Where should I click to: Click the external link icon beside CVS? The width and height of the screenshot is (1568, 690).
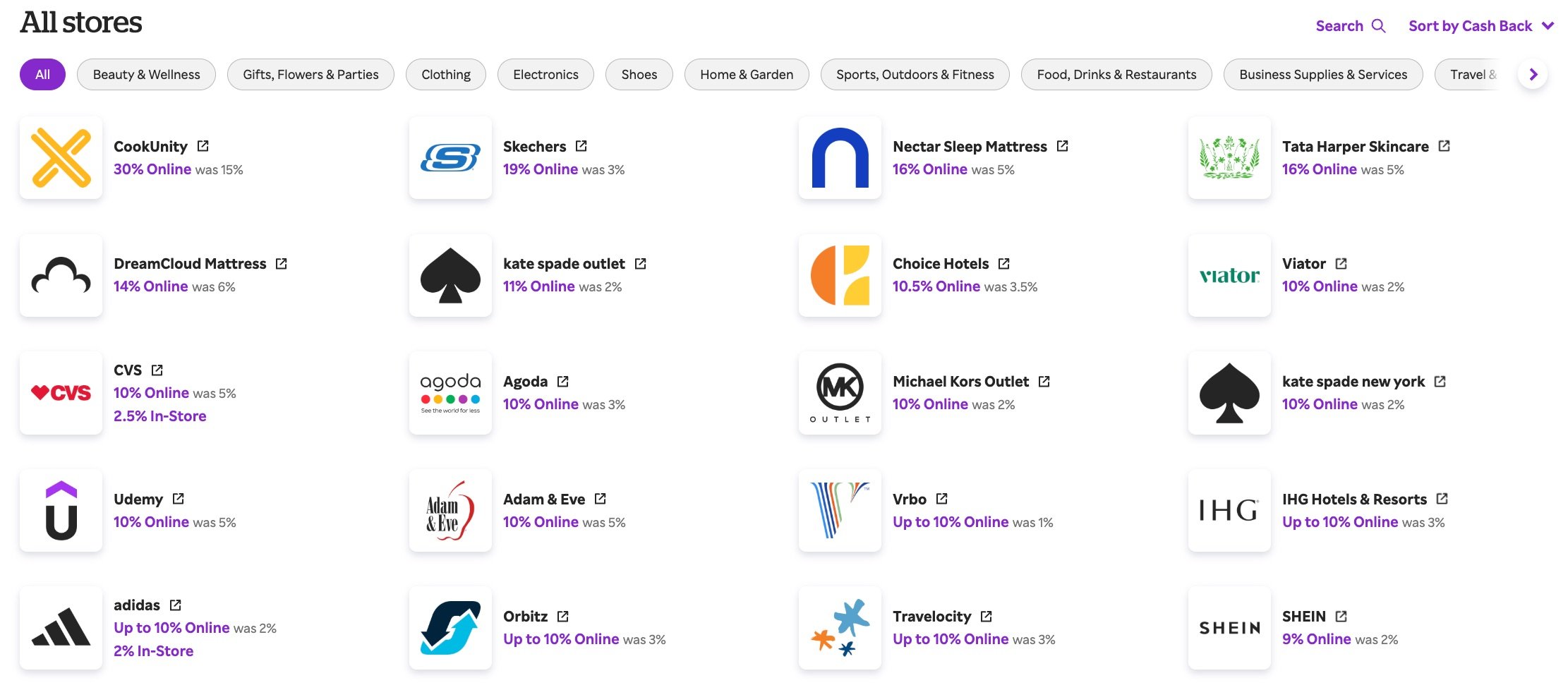tap(157, 370)
